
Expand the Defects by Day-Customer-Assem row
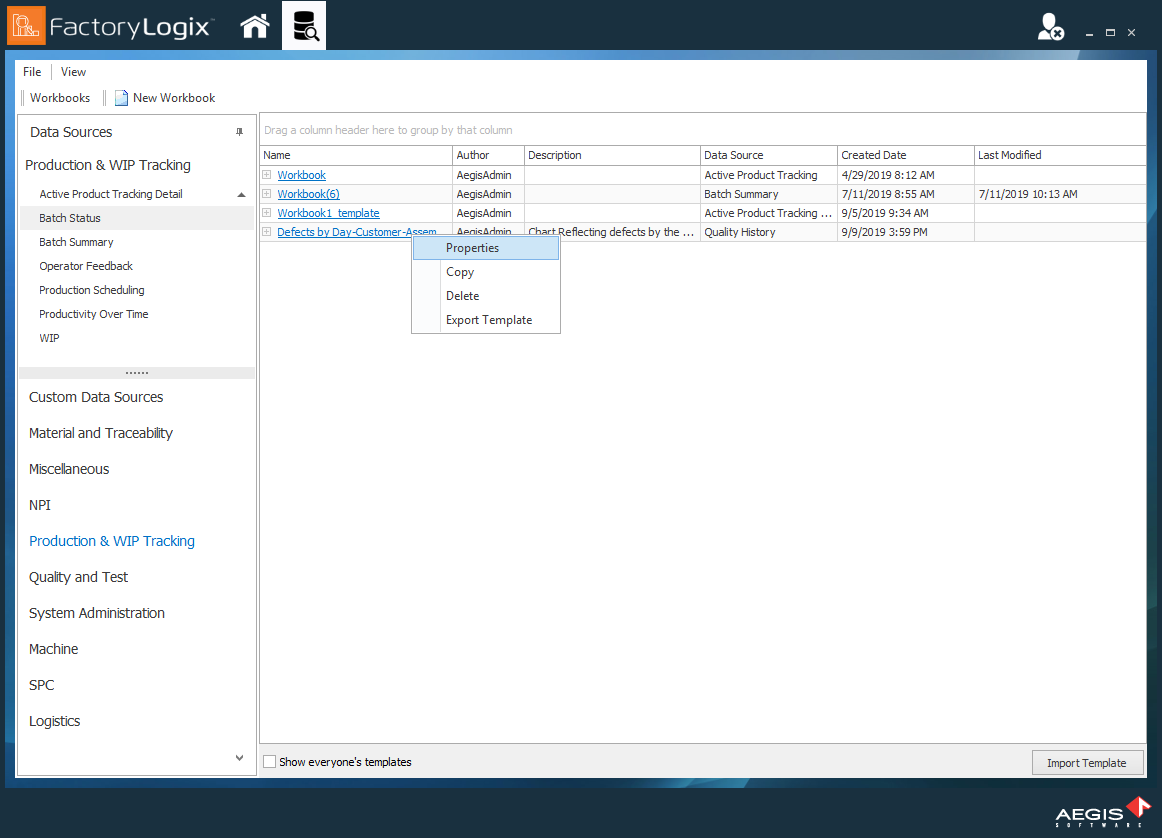pyautogui.click(x=266, y=231)
